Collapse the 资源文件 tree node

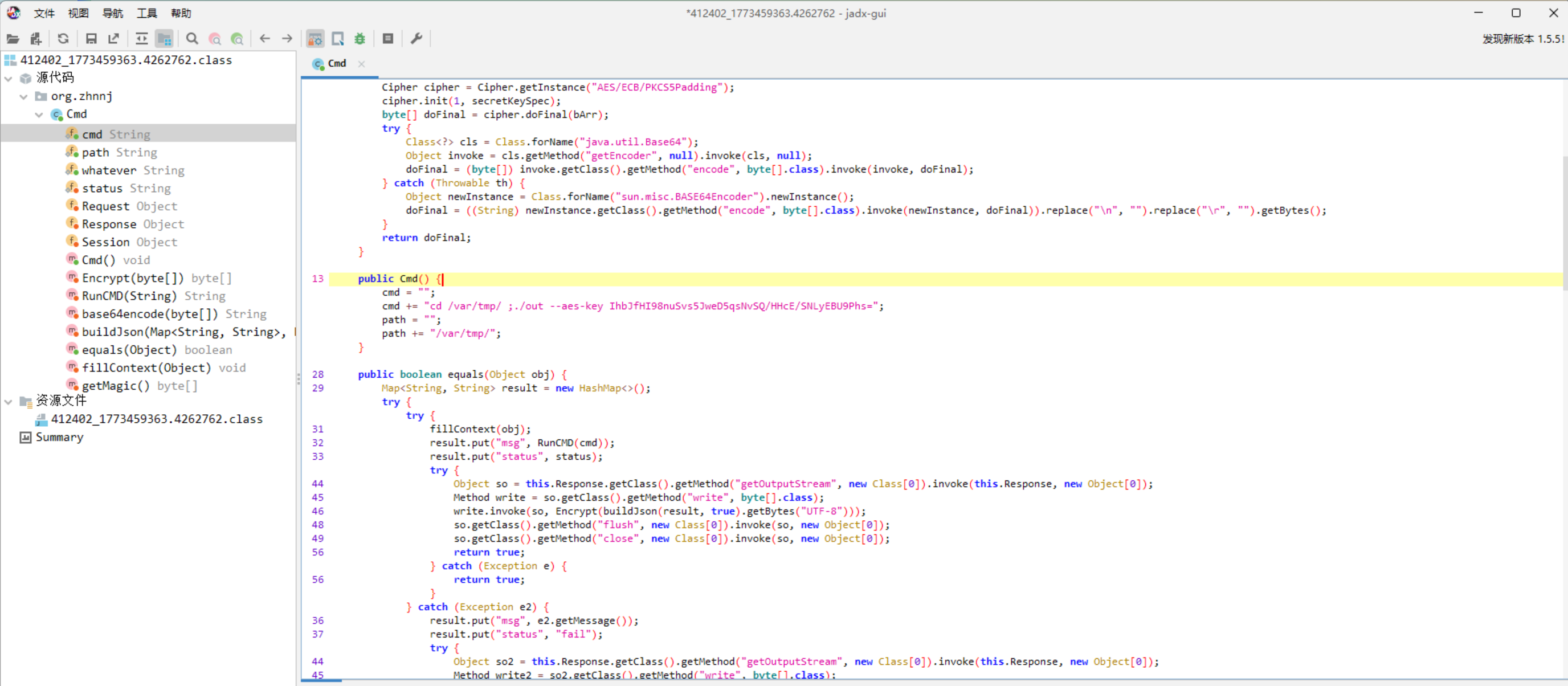point(9,402)
